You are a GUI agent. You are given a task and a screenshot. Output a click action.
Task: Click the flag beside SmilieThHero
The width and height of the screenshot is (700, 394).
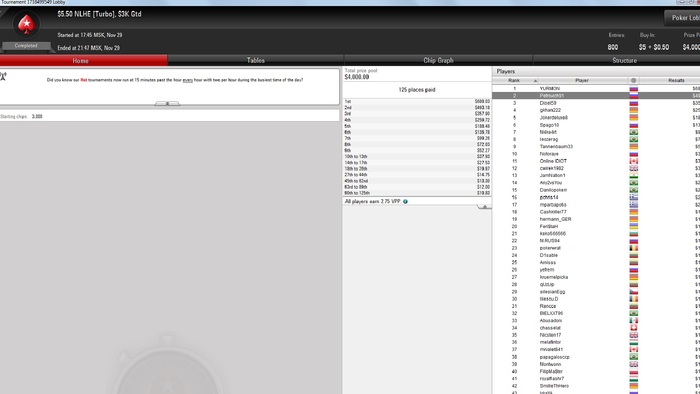click(633, 386)
